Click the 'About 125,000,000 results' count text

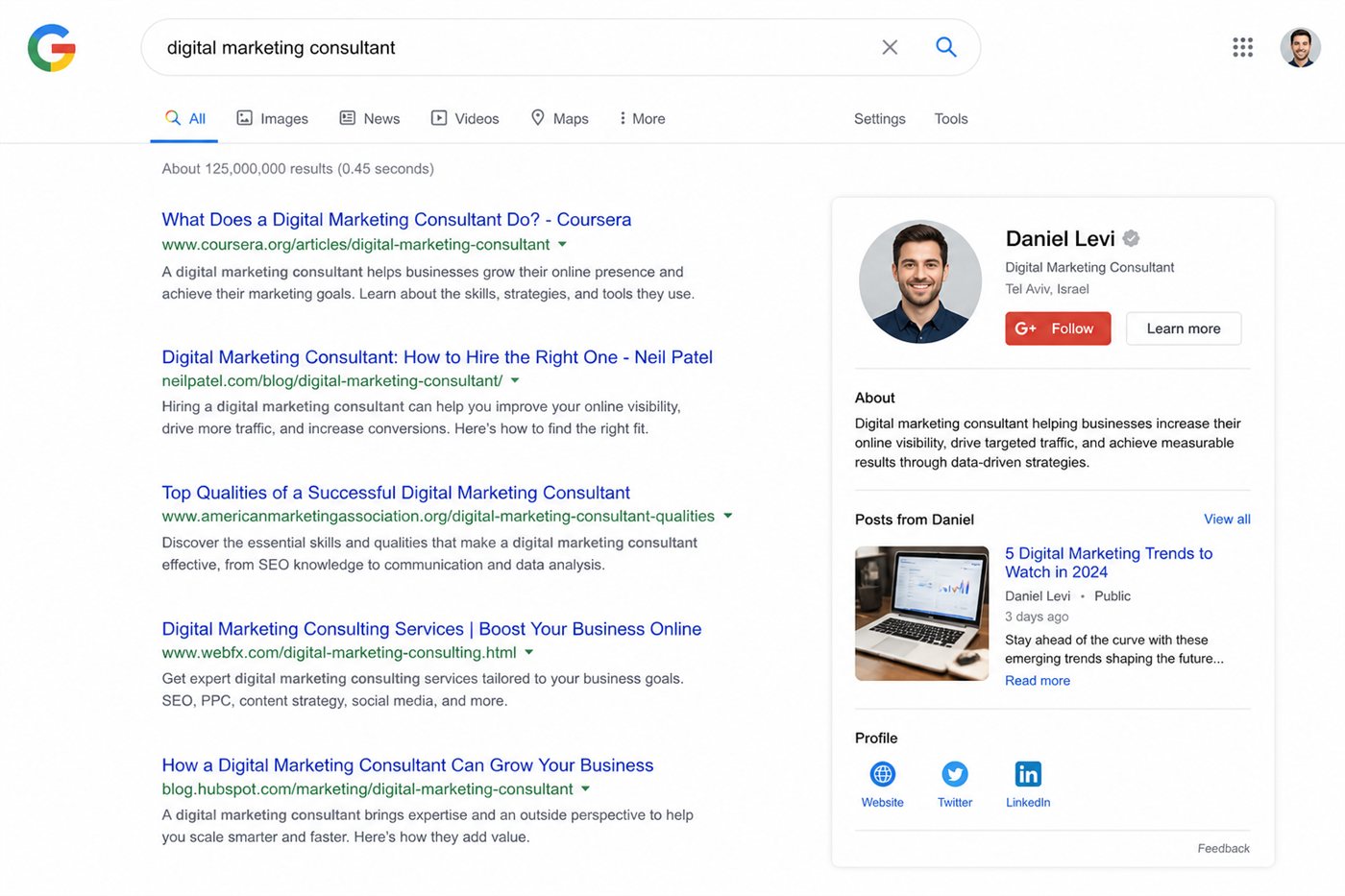click(298, 168)
